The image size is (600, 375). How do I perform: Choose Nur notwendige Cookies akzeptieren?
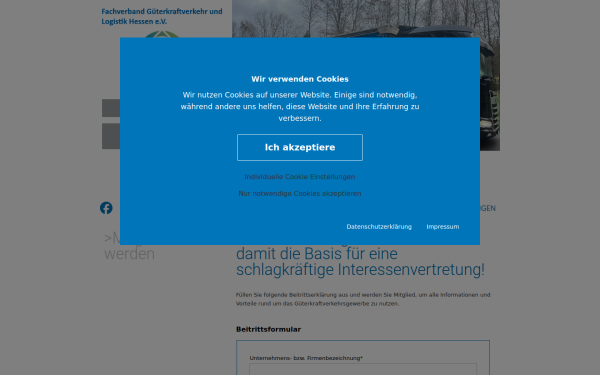tap(300, 194)
